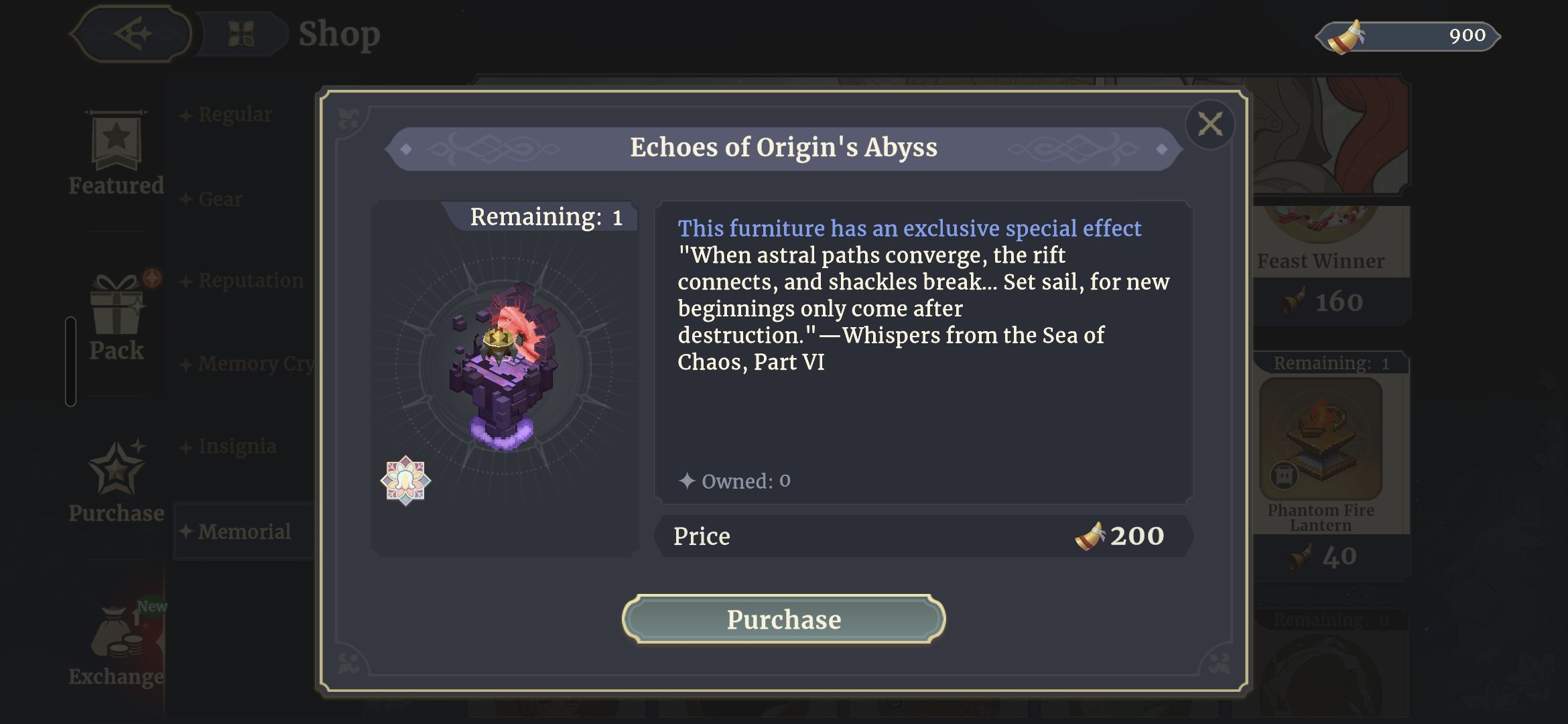The width and height of the screenshot is (1568, 724).
Task: Click the left sidebar scrollbar handle
Action: pyautogui.click(x=70, y=362)
